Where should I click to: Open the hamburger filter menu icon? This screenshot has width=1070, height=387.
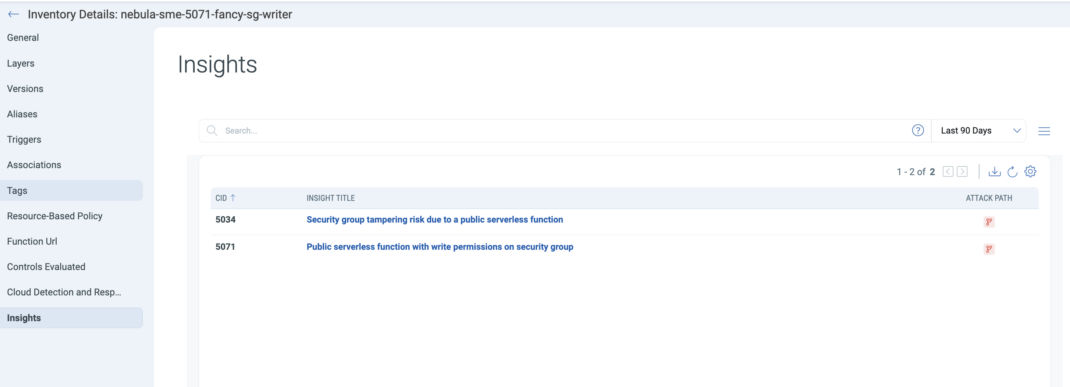(x=1043, y=131)
